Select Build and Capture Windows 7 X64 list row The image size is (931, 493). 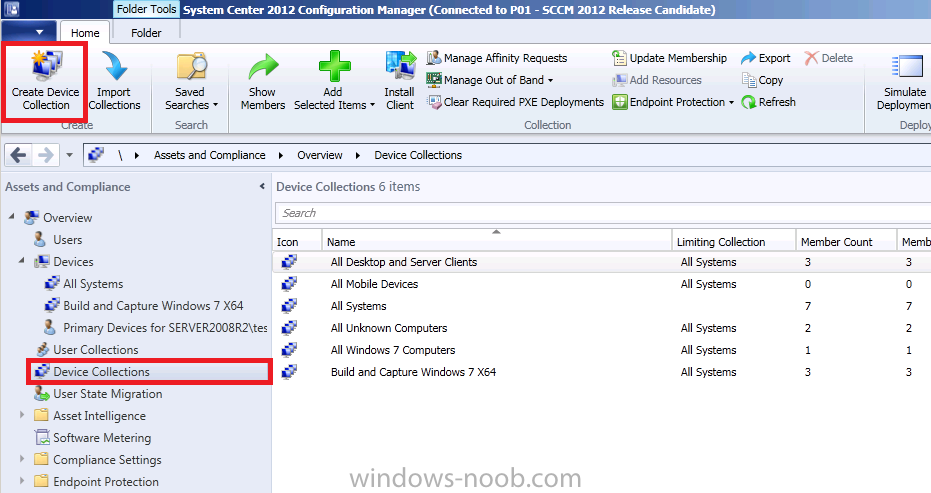602,372
